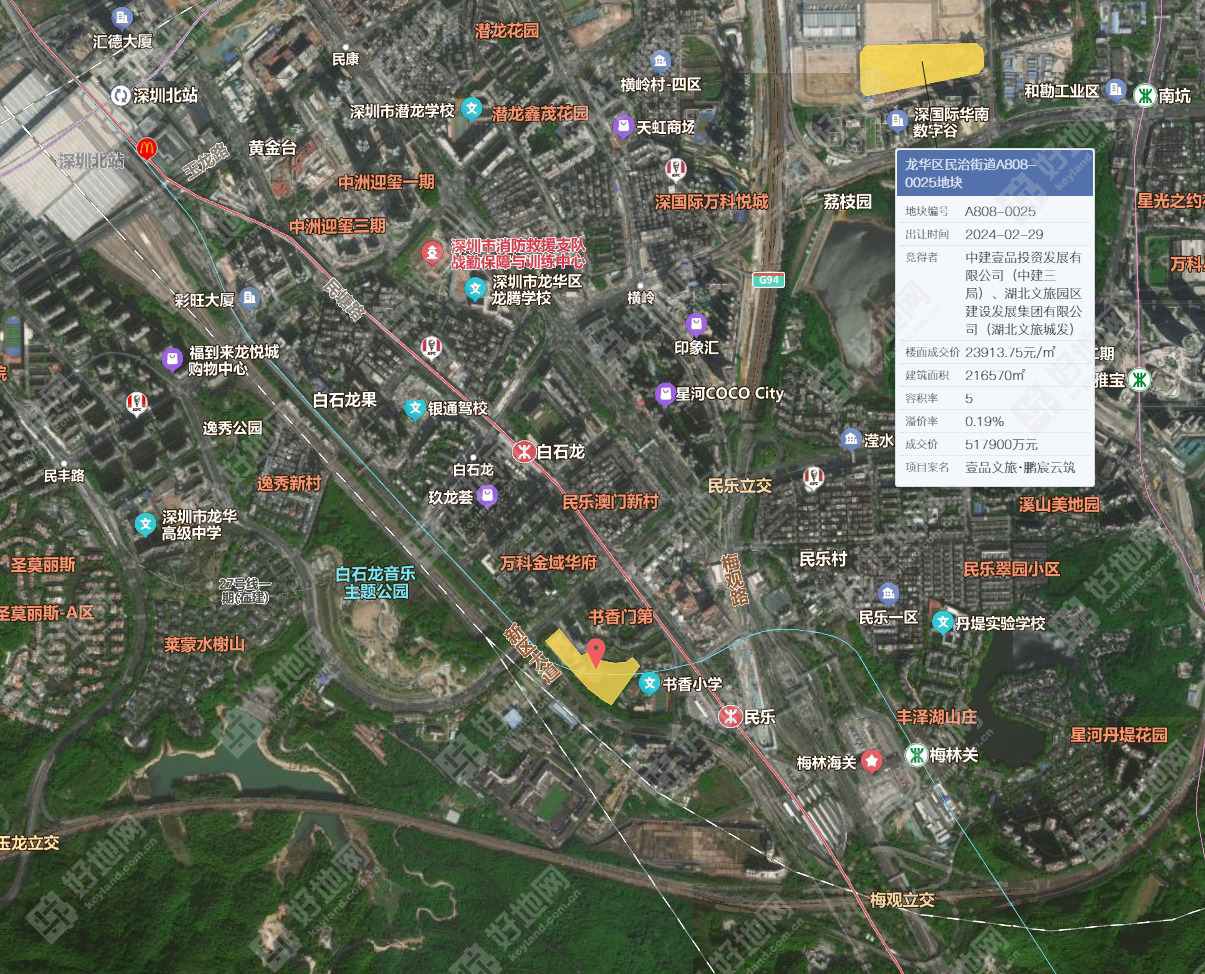Click the McDonald's marker near 深圳北站
The image size is (1205, 974).
pyautogui.click(x=147, y=149)
